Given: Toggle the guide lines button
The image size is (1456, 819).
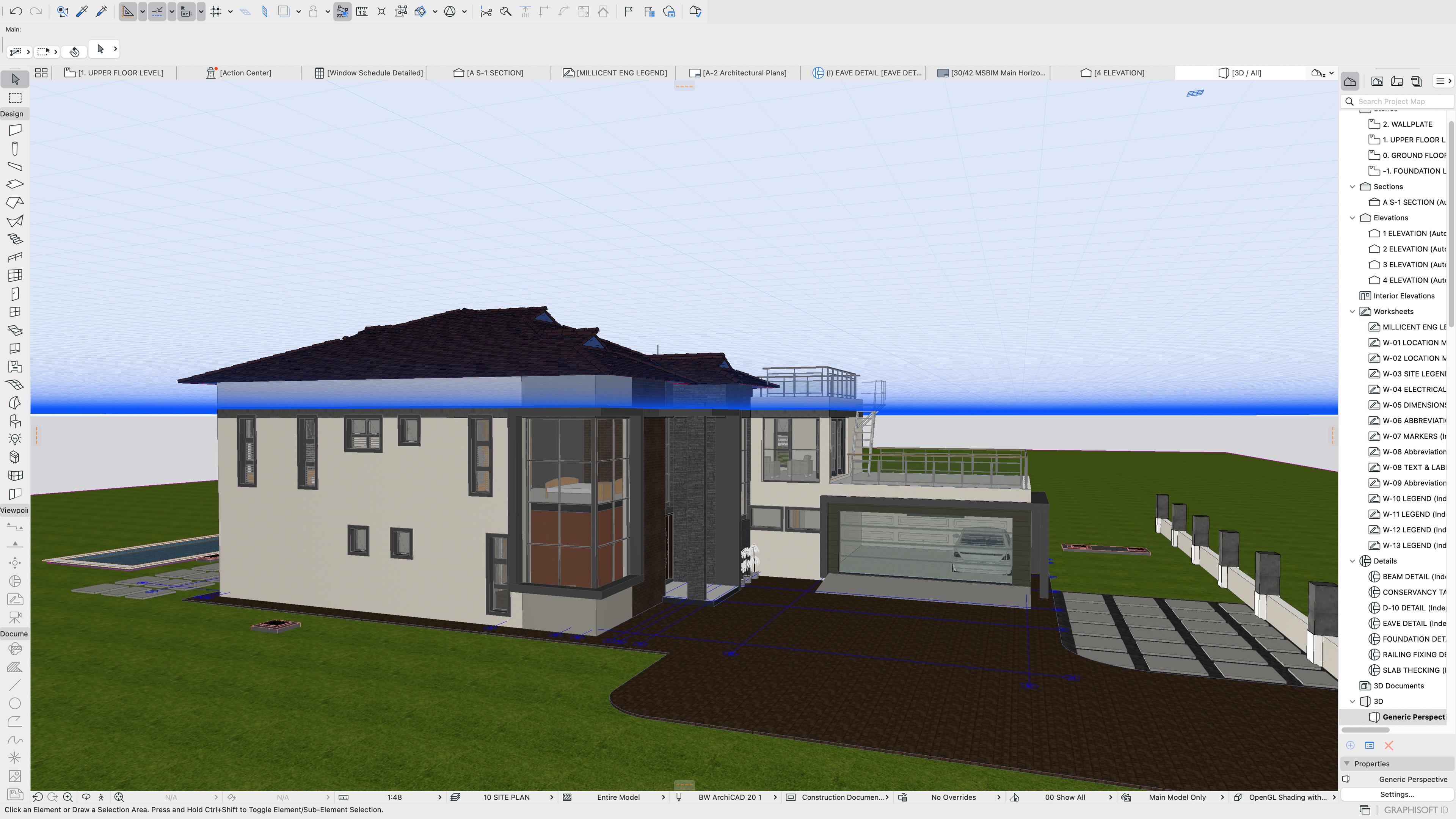Looking at the screenshot, I should [128, 11].
